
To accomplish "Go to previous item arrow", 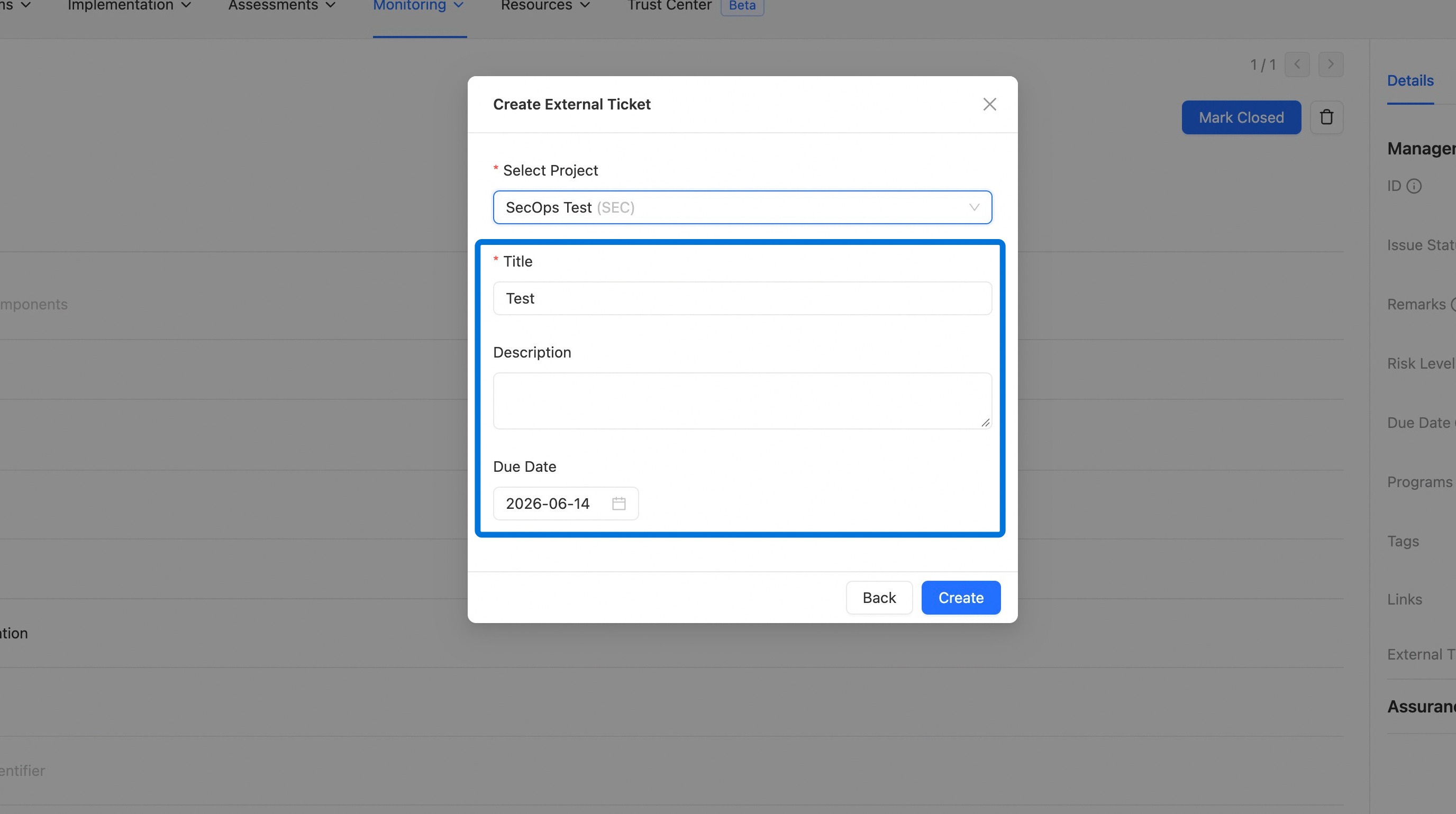I will tap(1297, 65).
